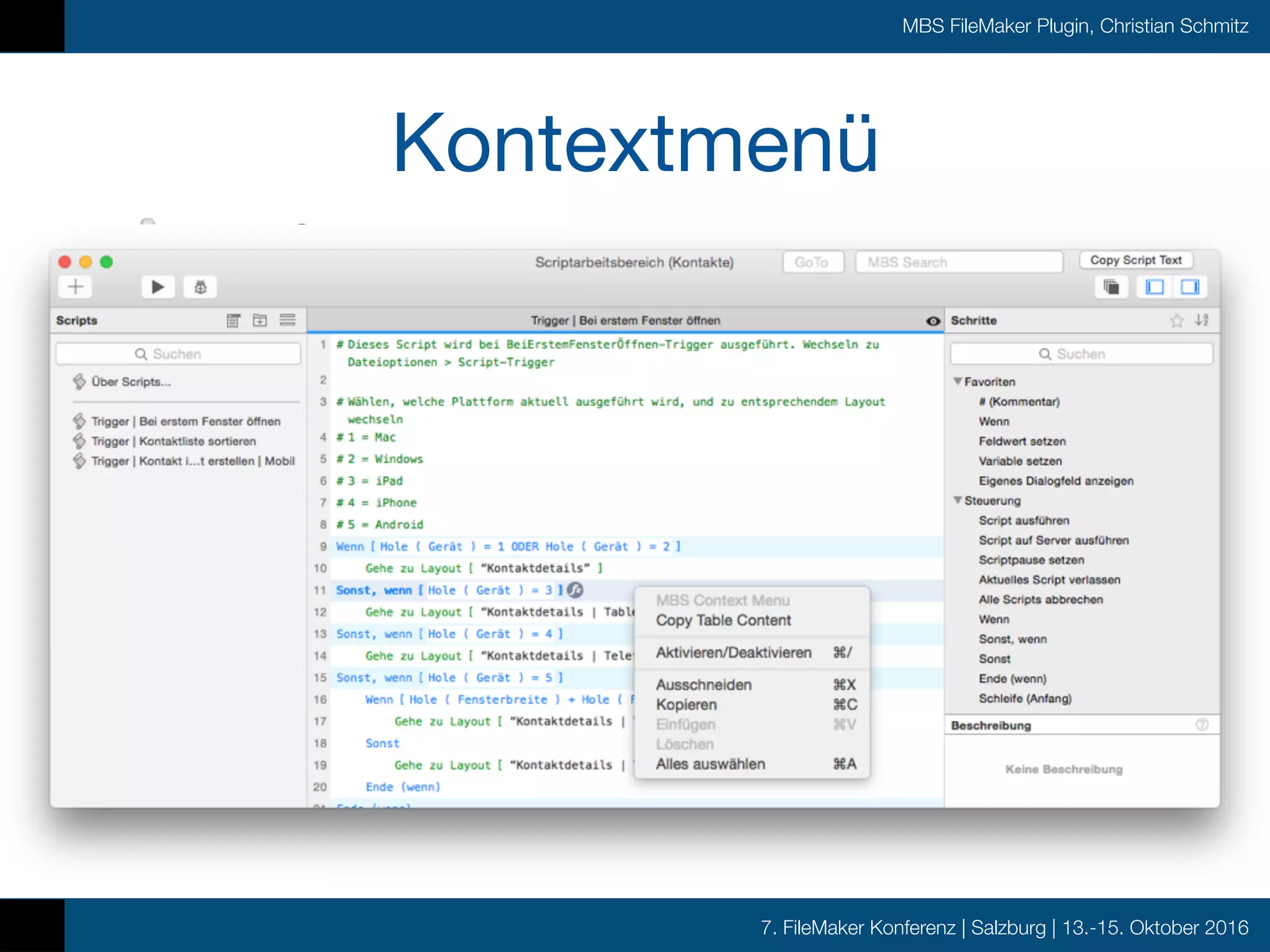
Task: Click the Löschen menu entry
Action: (x=752, y=744)
